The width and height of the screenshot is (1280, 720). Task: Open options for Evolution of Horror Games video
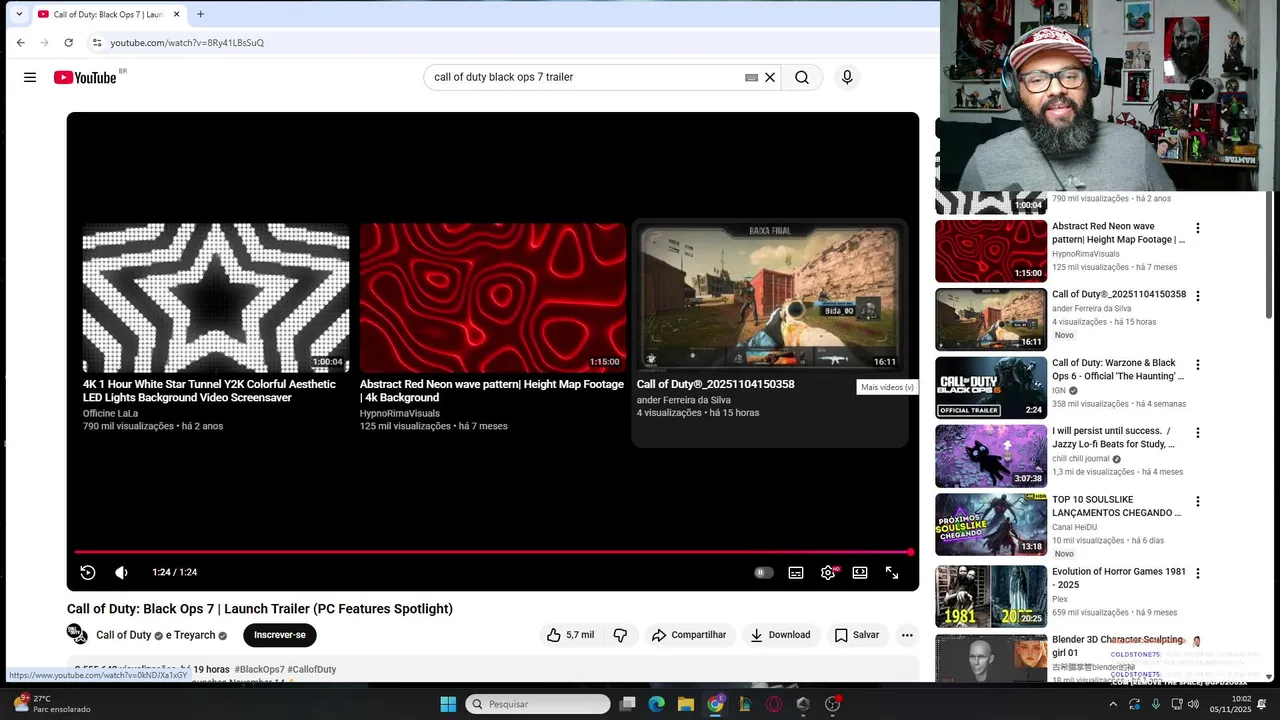tap(1197, 573)
